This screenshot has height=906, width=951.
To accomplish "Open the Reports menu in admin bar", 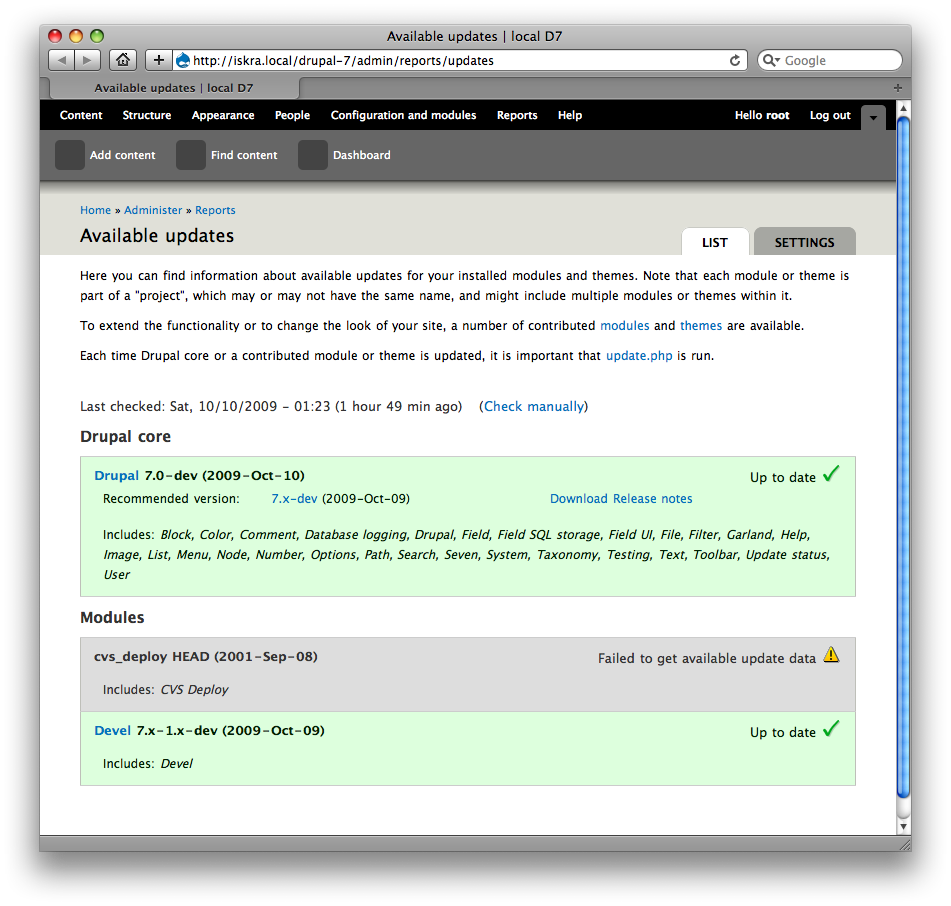I will (517, 115).
